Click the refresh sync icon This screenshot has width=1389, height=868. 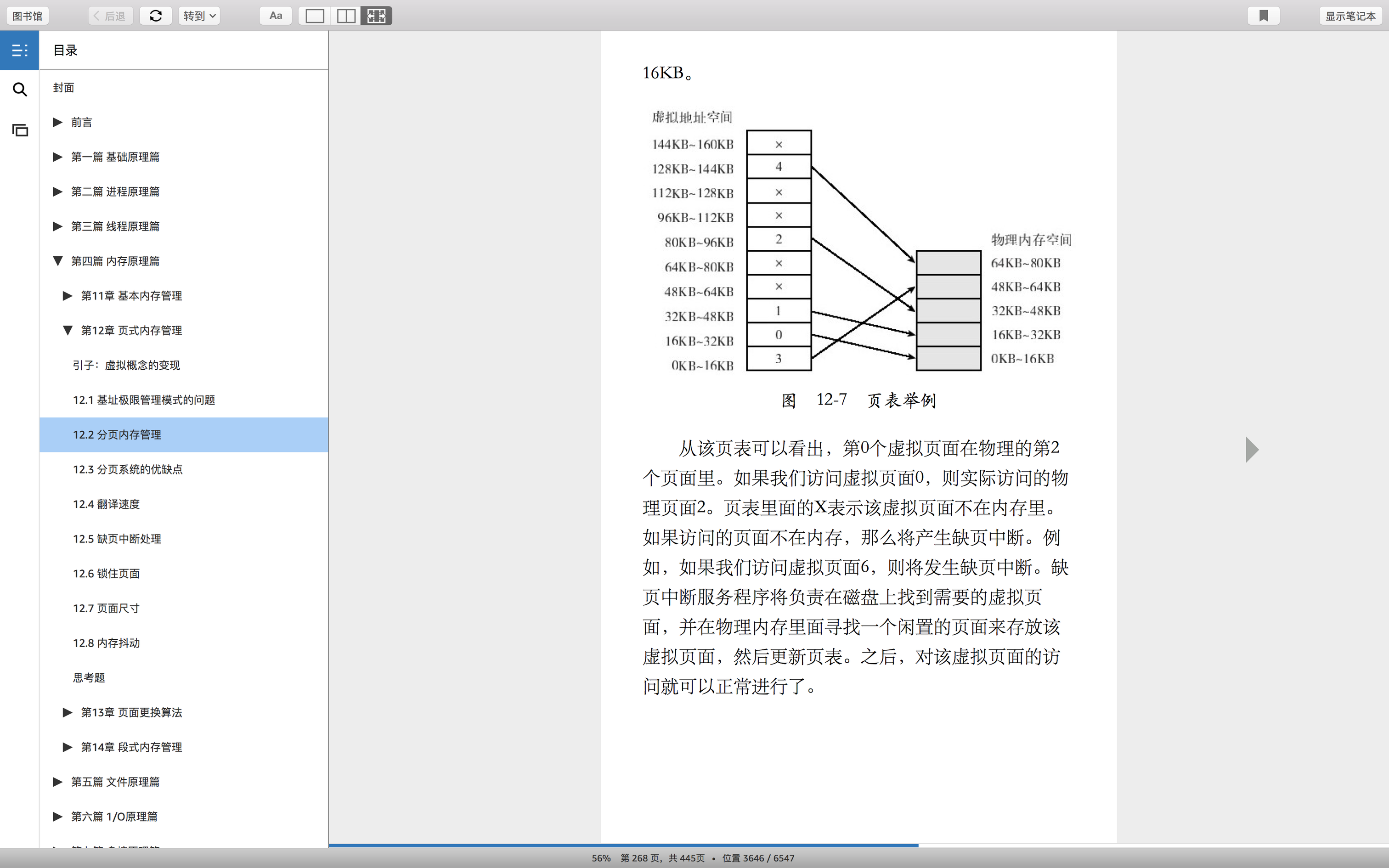tap(156, 16)
